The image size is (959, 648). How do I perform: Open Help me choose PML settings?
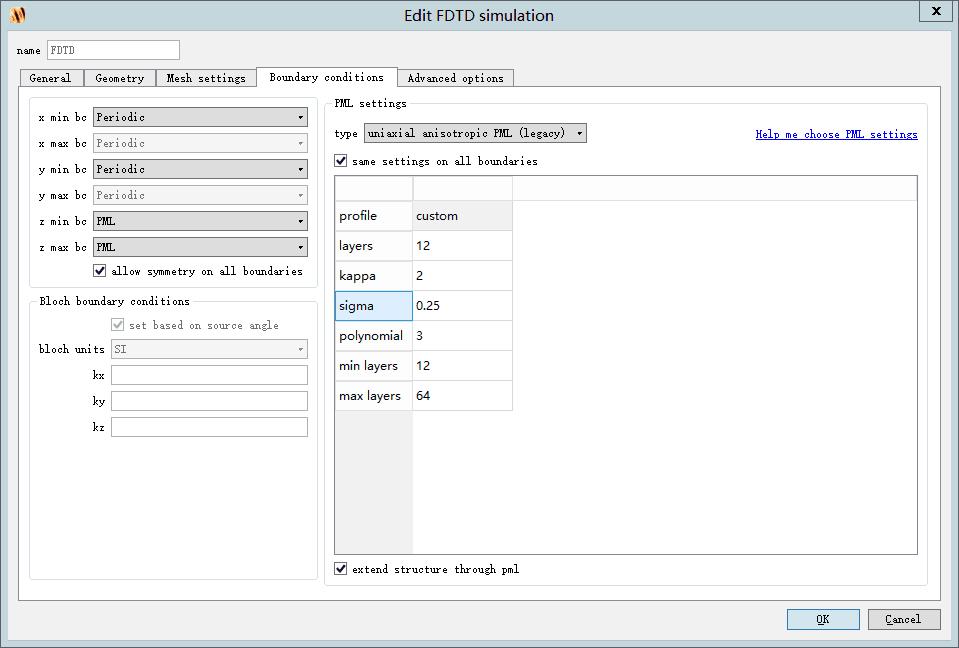[836, 134]
